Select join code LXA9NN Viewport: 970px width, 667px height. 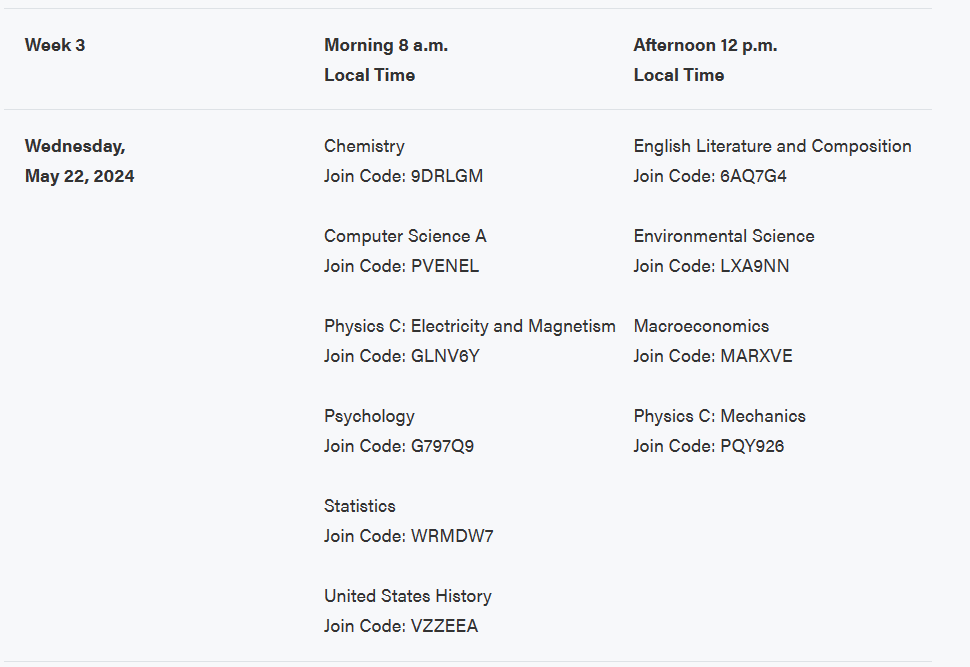[x=754, y=266]
